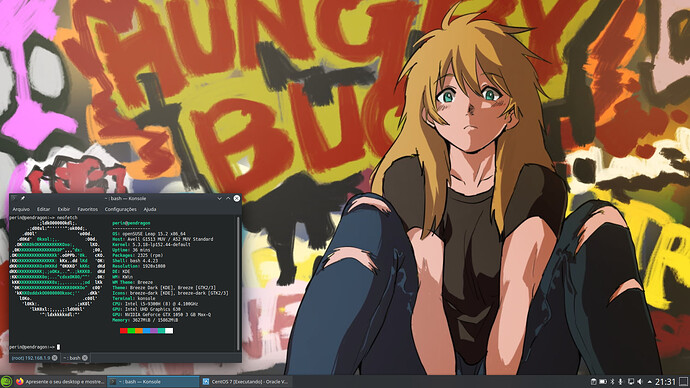The height and width of the screenshot is (388, 690).
Task: Open the volume control tray icon
Action: 639,381
